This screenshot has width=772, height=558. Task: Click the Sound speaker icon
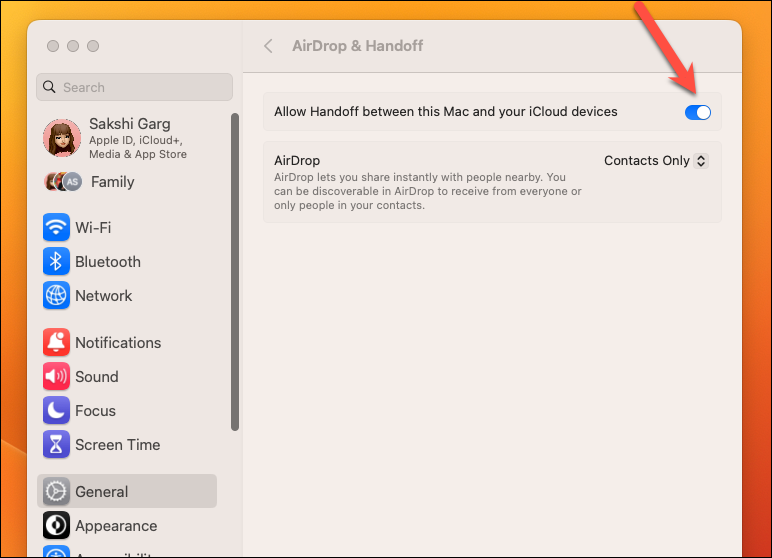tap(56, 376)
